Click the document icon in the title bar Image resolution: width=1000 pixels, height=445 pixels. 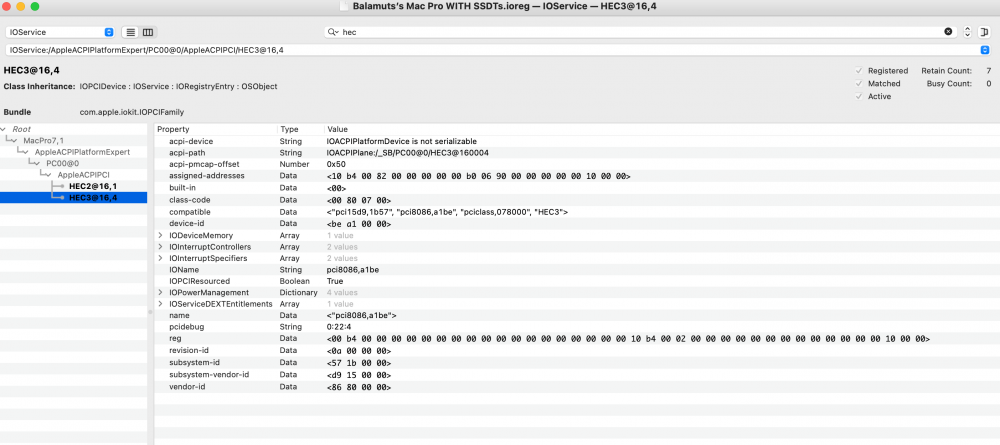[x=344, y=6]
